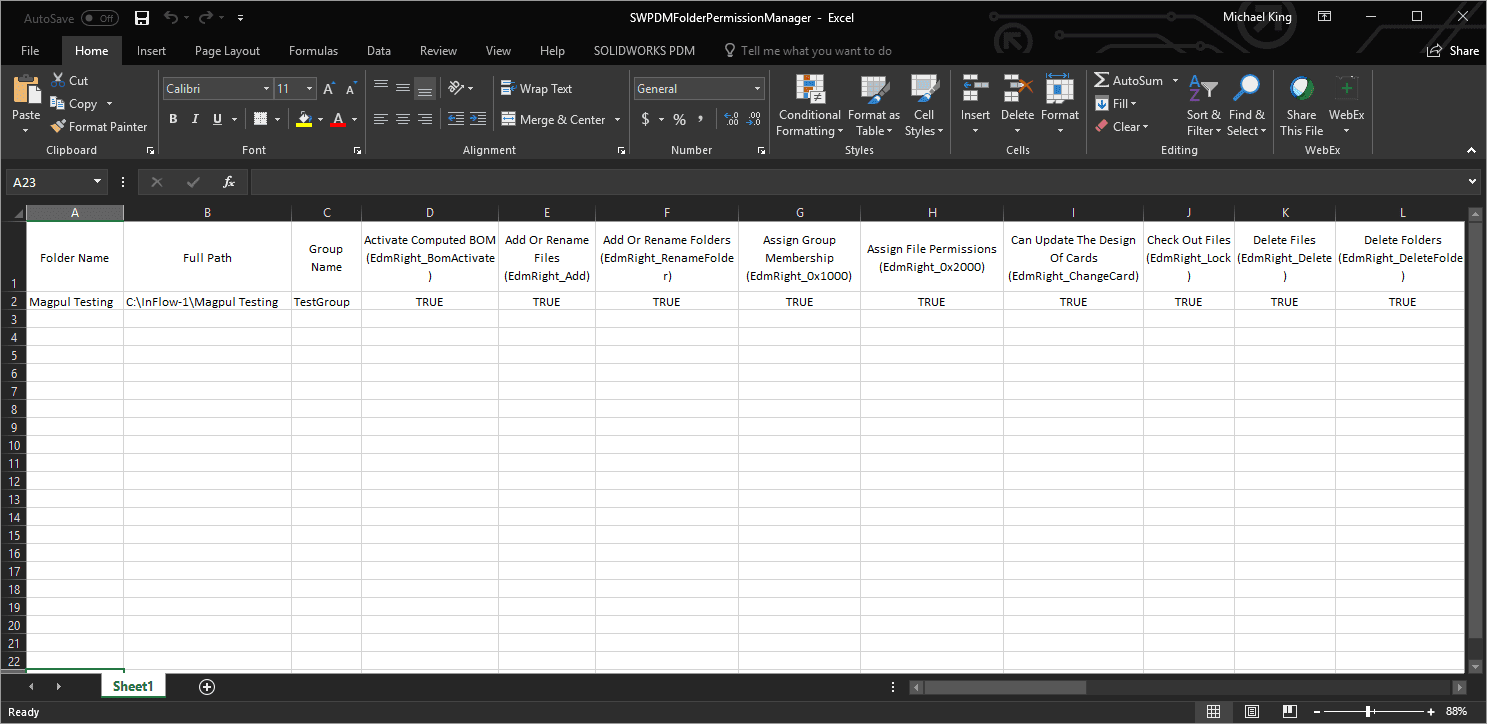This screenshot has width=1487, height=724.
Task: Center text horizontally icon
Action: pos(403,119)
